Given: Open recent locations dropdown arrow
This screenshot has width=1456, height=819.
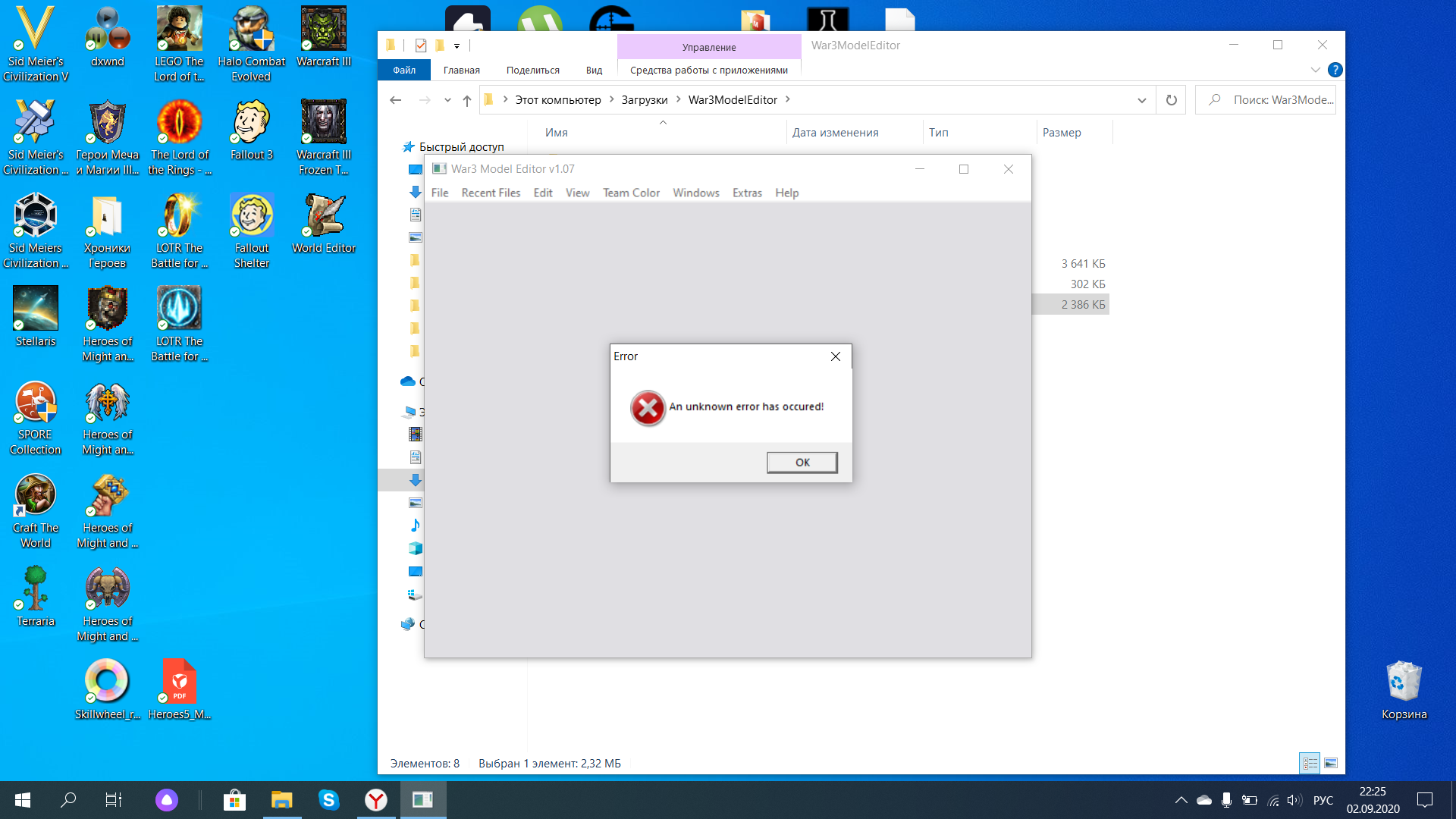Looking at the screenshot, I should [447, 100].
